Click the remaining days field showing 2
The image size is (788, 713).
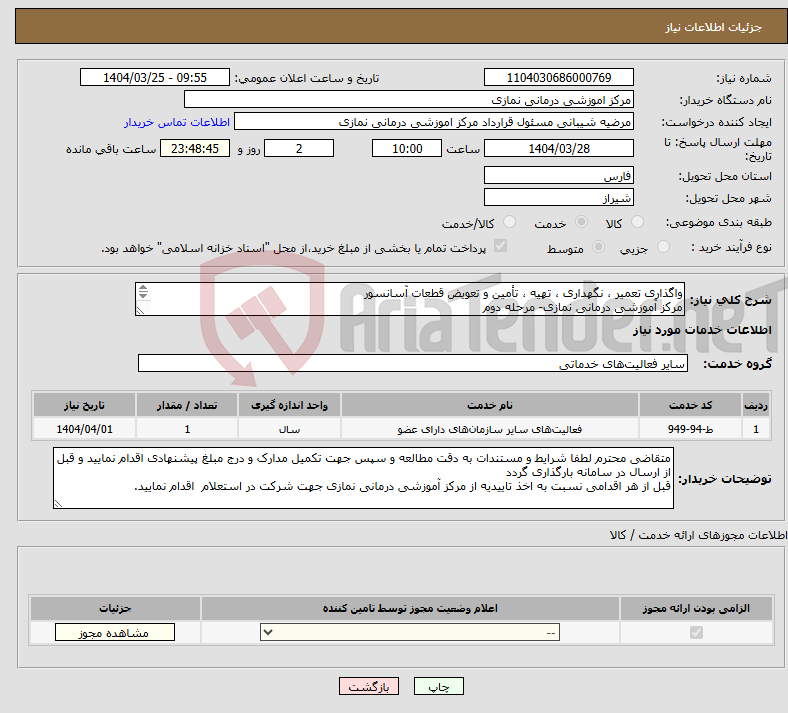pos(299,148)
